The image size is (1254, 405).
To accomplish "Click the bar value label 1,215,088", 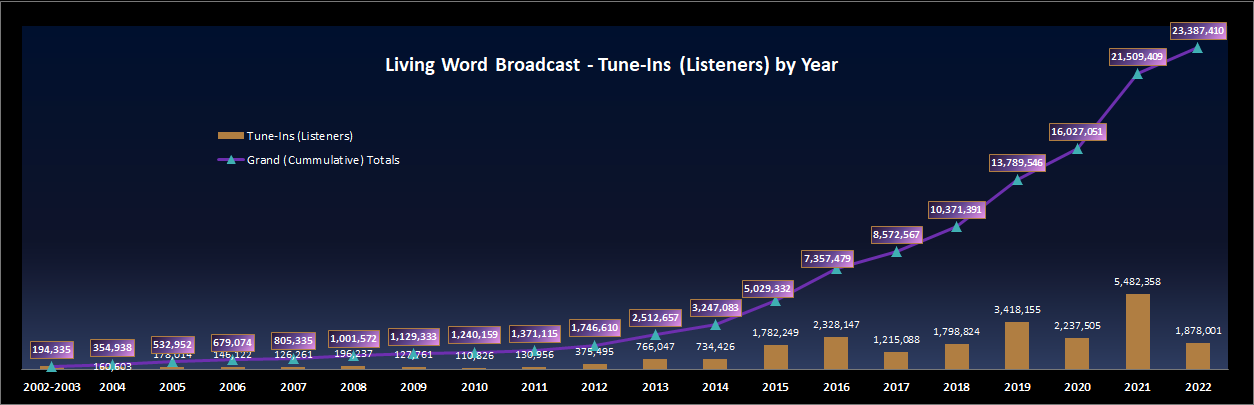I will coord(897,340).
